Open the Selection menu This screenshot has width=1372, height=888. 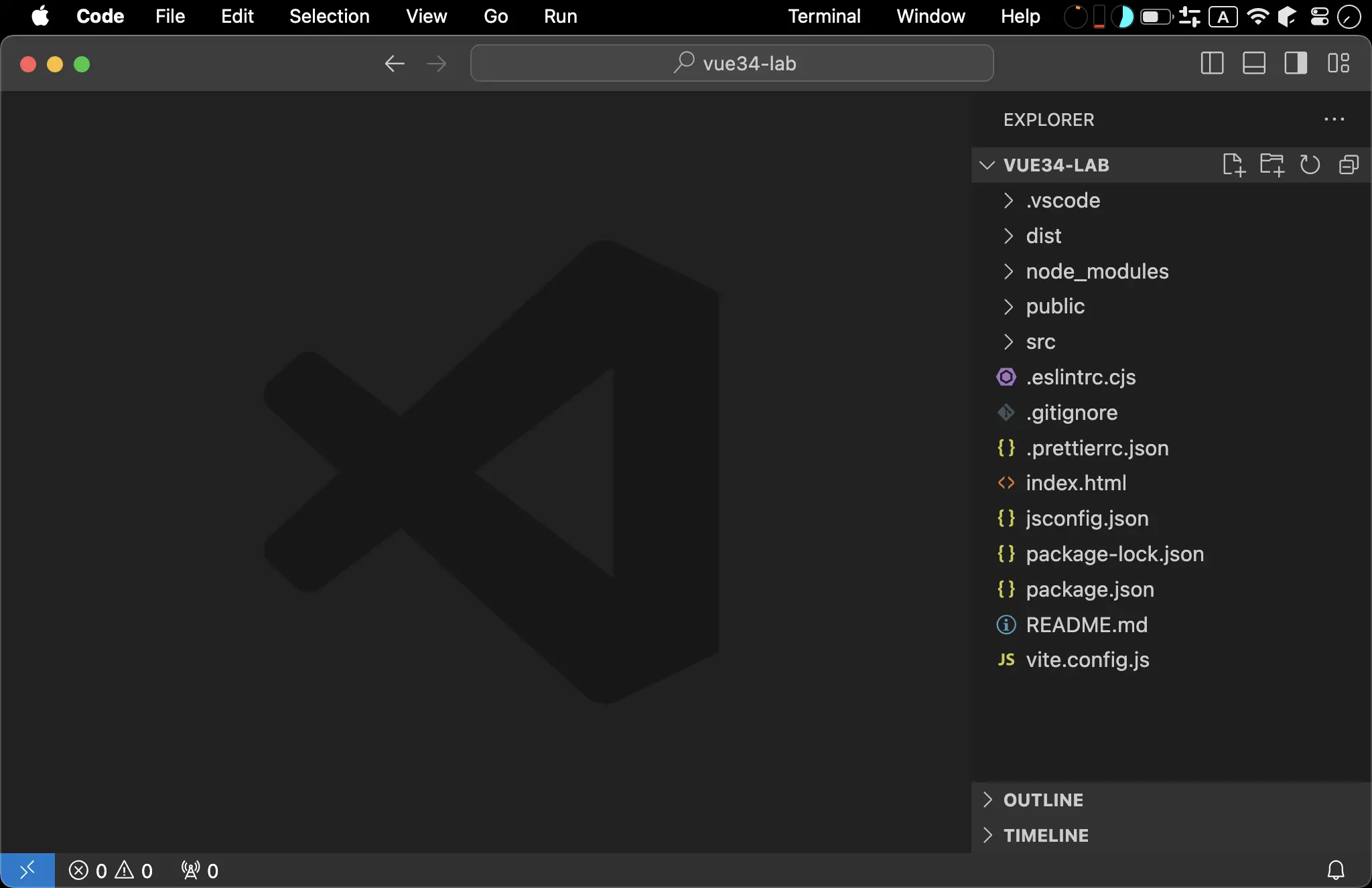(x=329, y=16)
